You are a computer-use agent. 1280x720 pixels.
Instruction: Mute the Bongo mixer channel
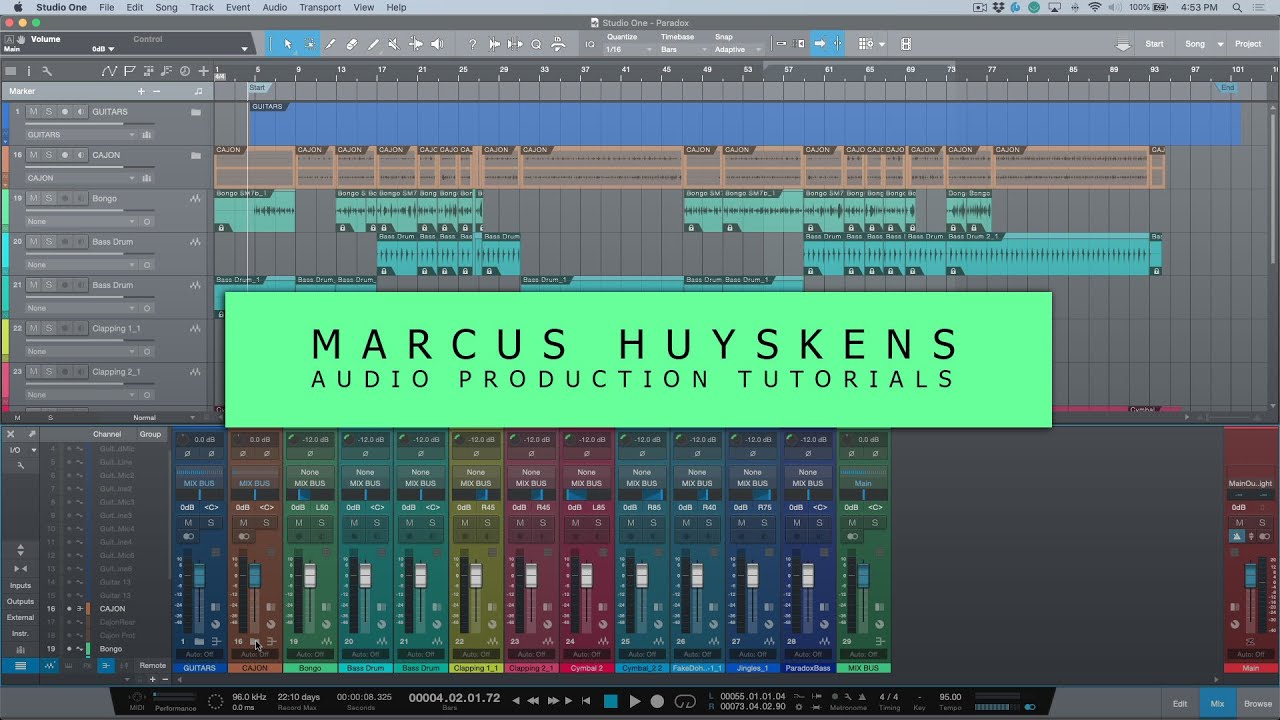298,523
